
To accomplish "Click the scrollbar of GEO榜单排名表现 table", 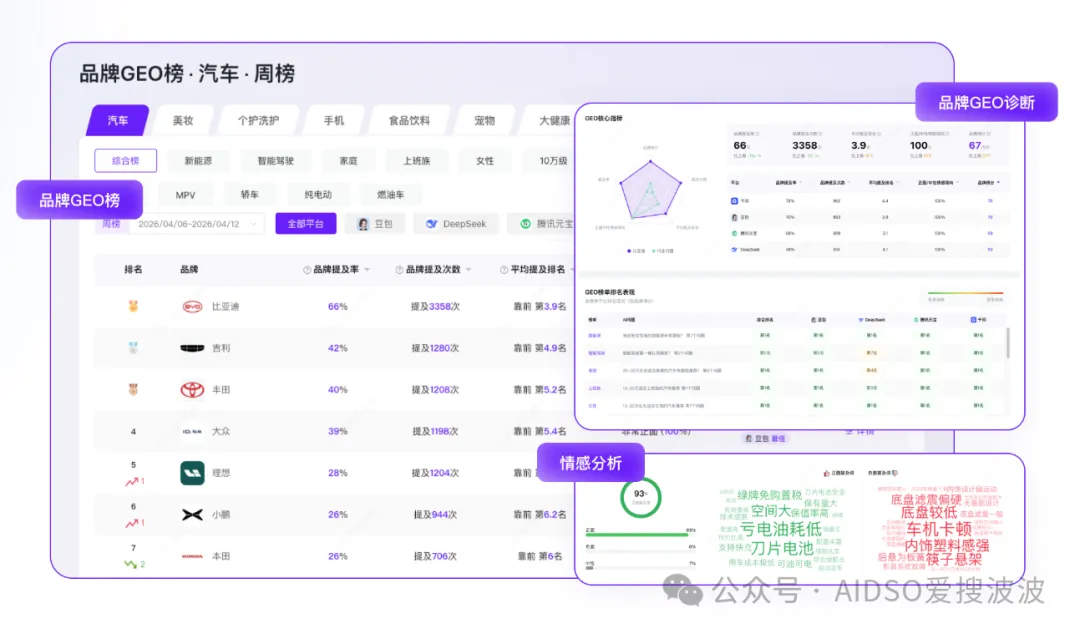I will coord(1008,342).
